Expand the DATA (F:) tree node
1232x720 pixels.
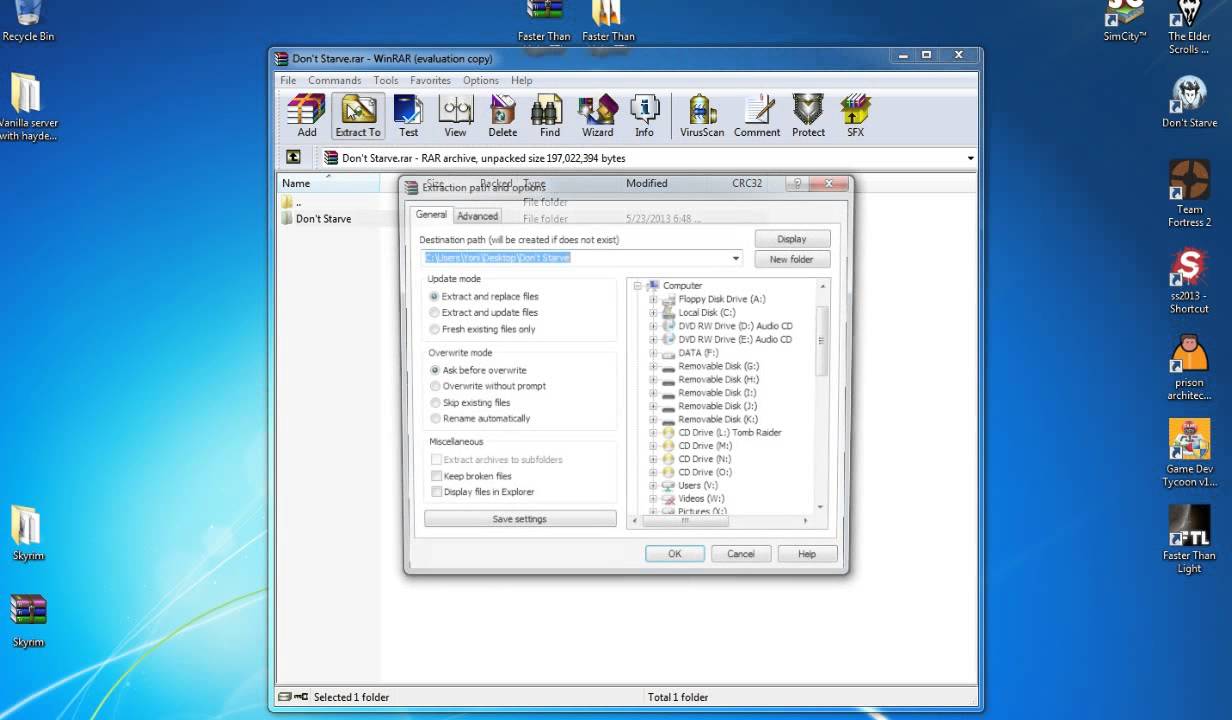click(653, 352)
